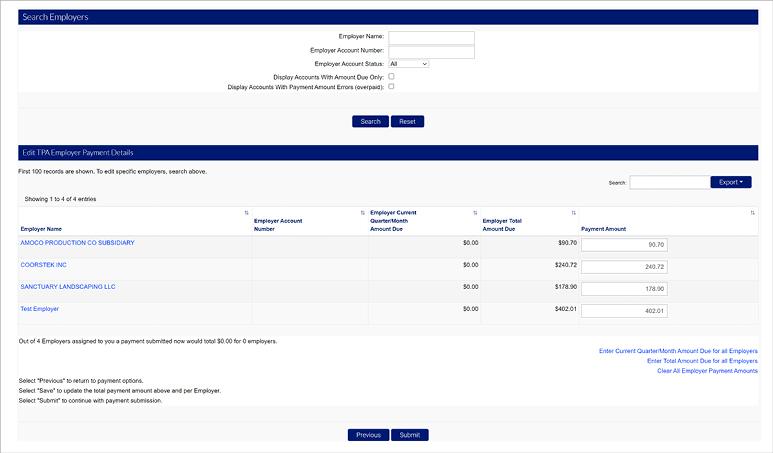Open Employer Account Status dropdown
Screen dimensions: 773x453
[x=409, y=64]
